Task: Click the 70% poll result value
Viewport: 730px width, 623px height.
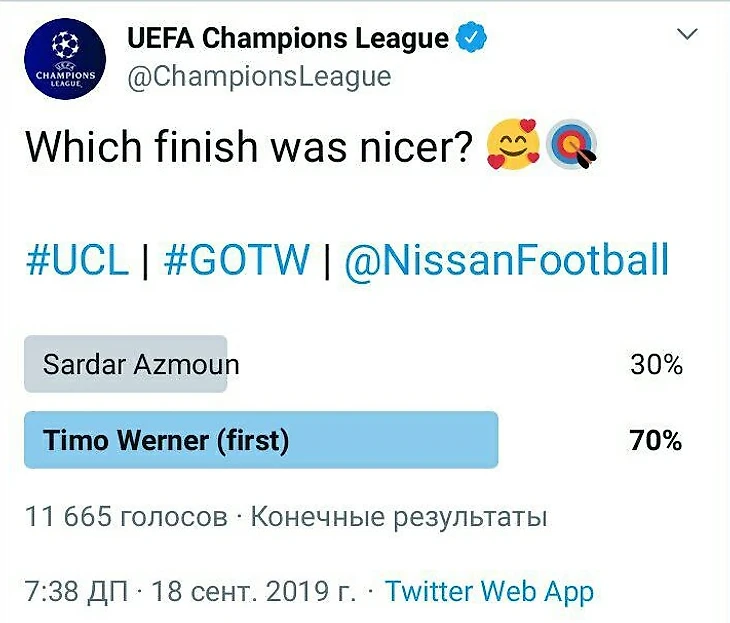Action: pyautogui.click(x=656, y=440)
